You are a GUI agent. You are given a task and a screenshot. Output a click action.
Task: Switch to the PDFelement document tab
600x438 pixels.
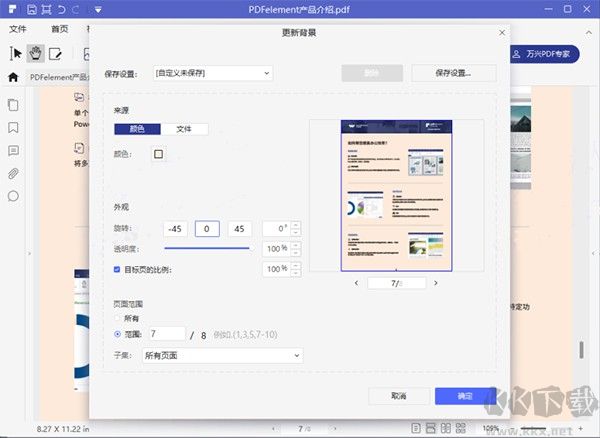[x=59, y=77]
